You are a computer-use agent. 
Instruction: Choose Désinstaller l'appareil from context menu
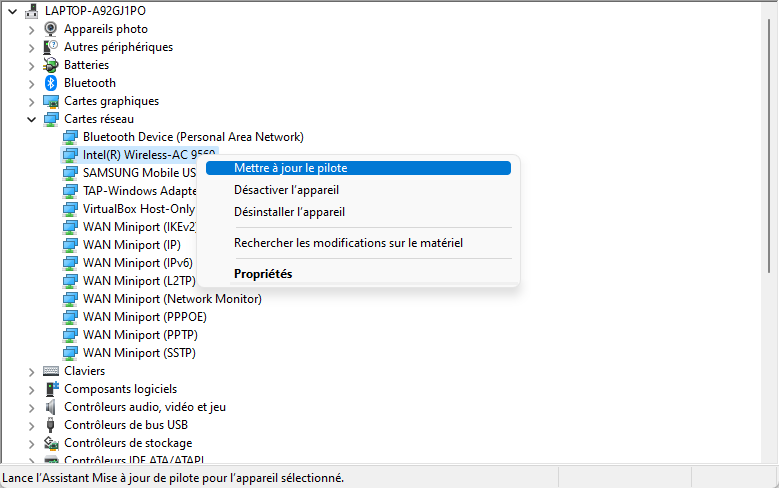358,212
